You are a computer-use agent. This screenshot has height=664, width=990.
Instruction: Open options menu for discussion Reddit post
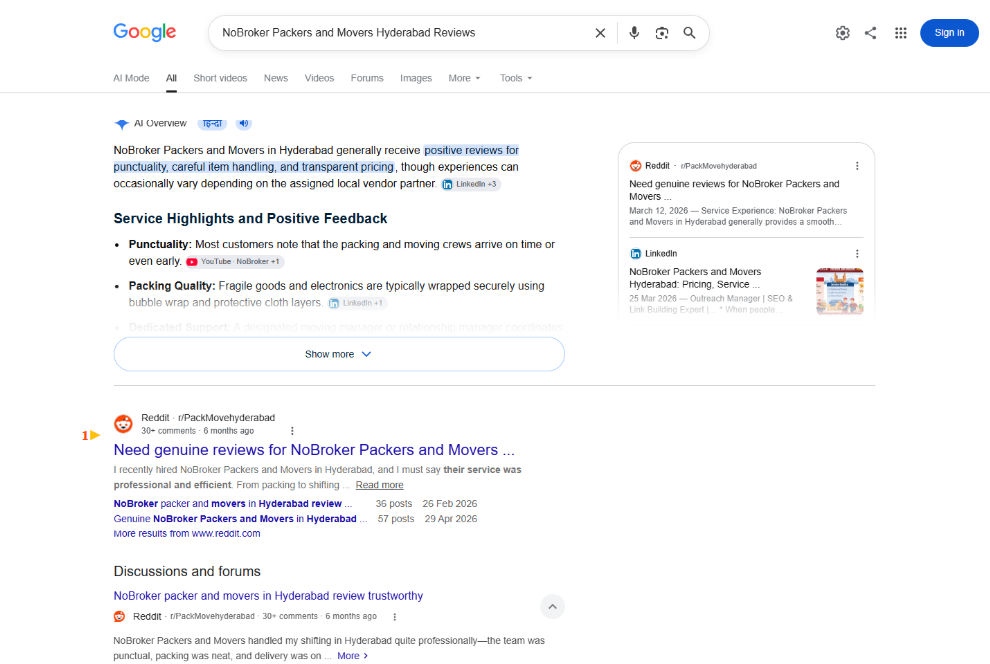395,617
